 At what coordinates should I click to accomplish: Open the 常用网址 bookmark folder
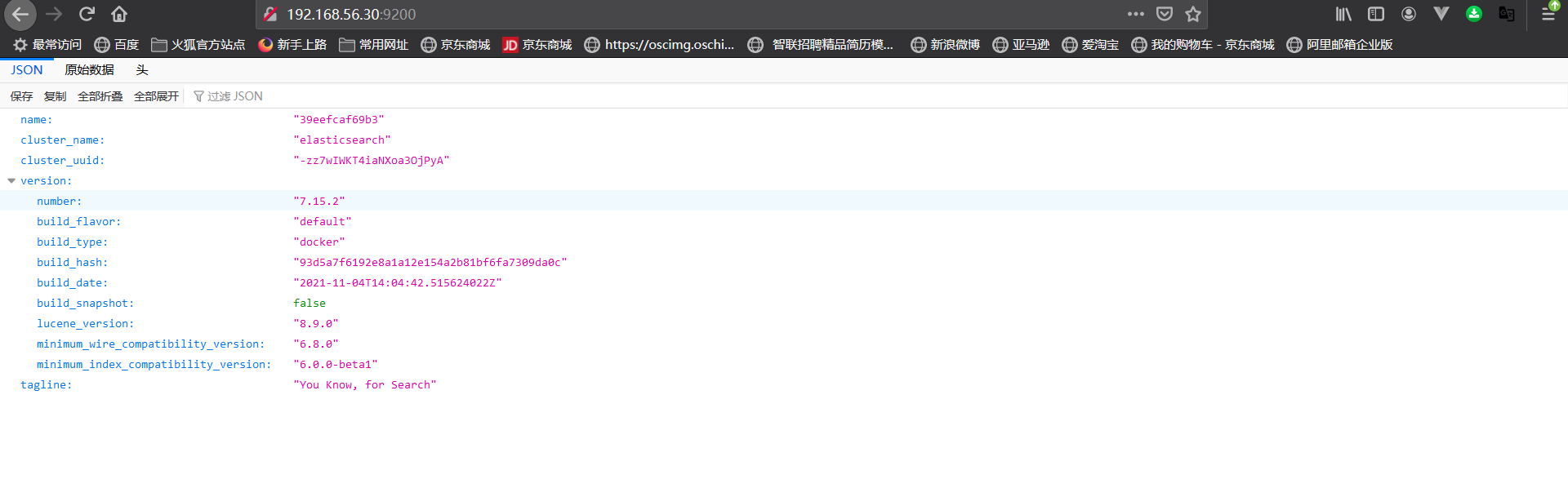point(374,45)
